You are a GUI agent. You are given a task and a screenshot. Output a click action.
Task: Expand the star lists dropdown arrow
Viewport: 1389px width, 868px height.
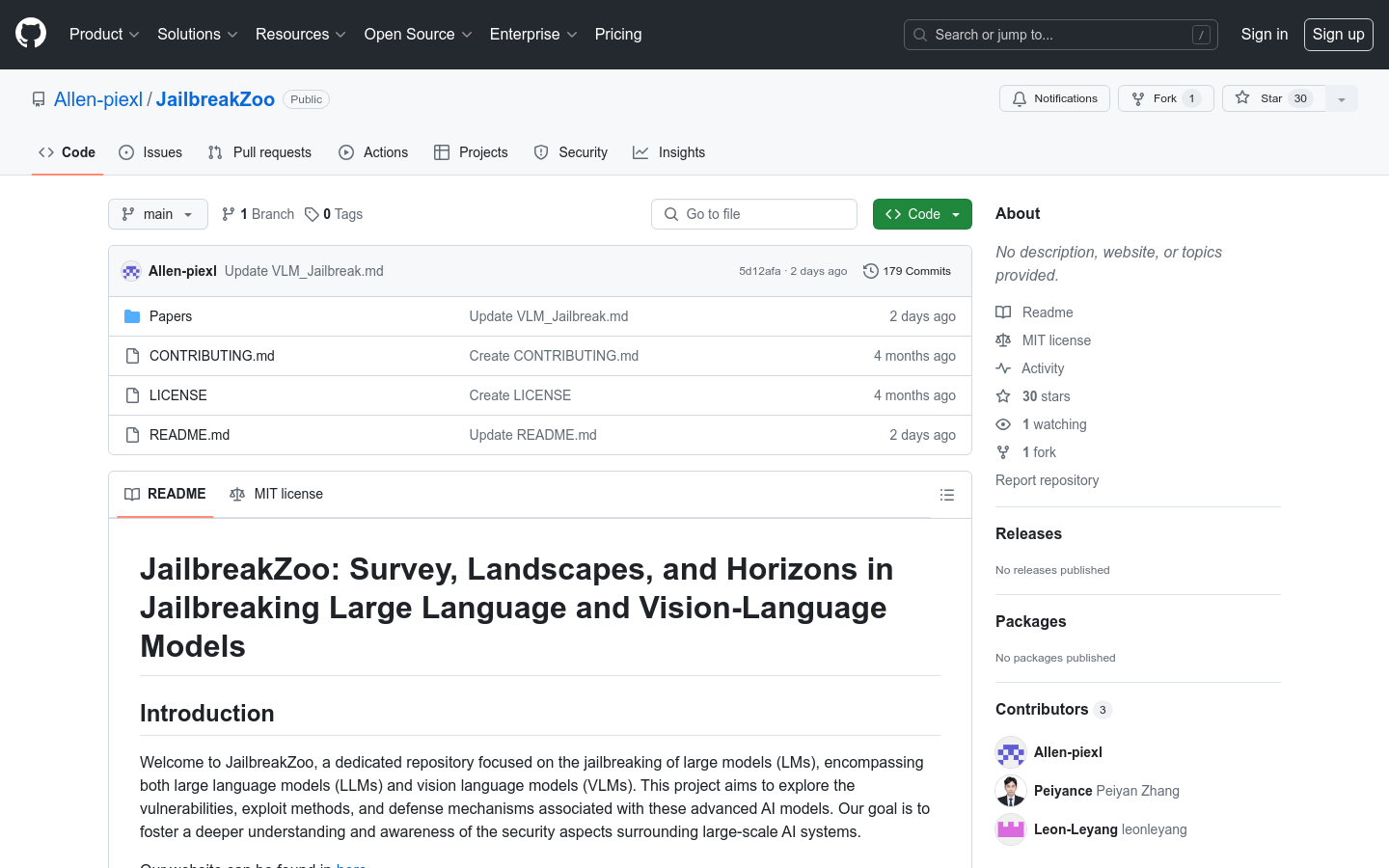(1342, 98)
